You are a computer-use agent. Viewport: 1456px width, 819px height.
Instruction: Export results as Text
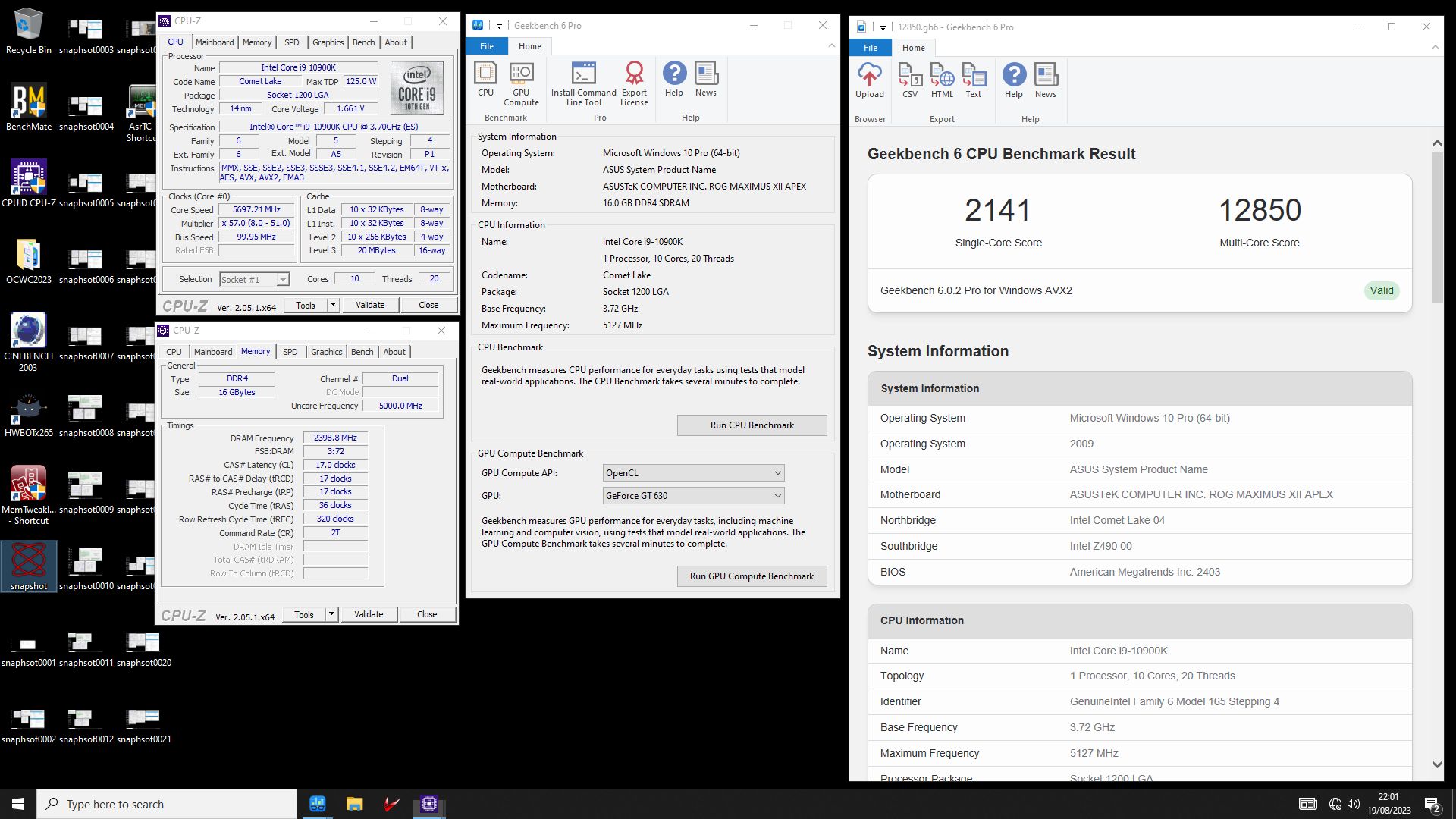(974, 80)
